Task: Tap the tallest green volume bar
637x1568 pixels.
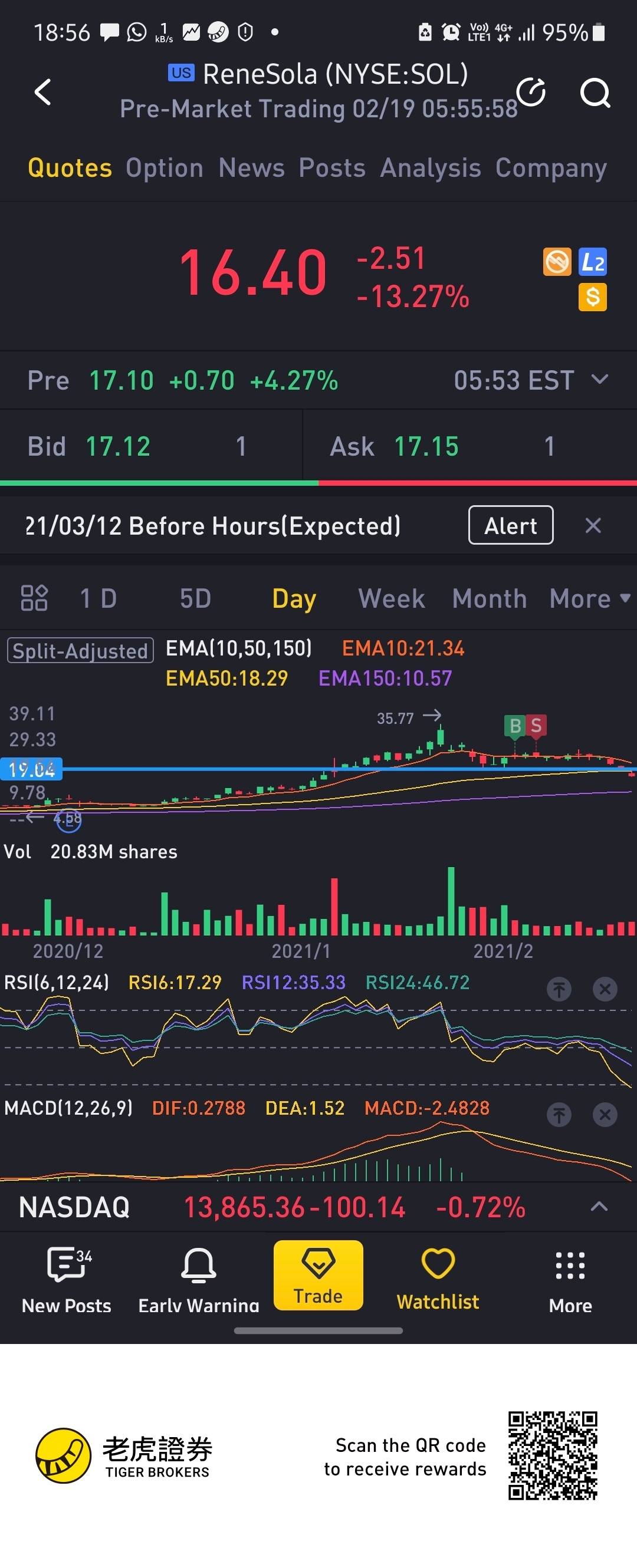Action: click(451, 901)
